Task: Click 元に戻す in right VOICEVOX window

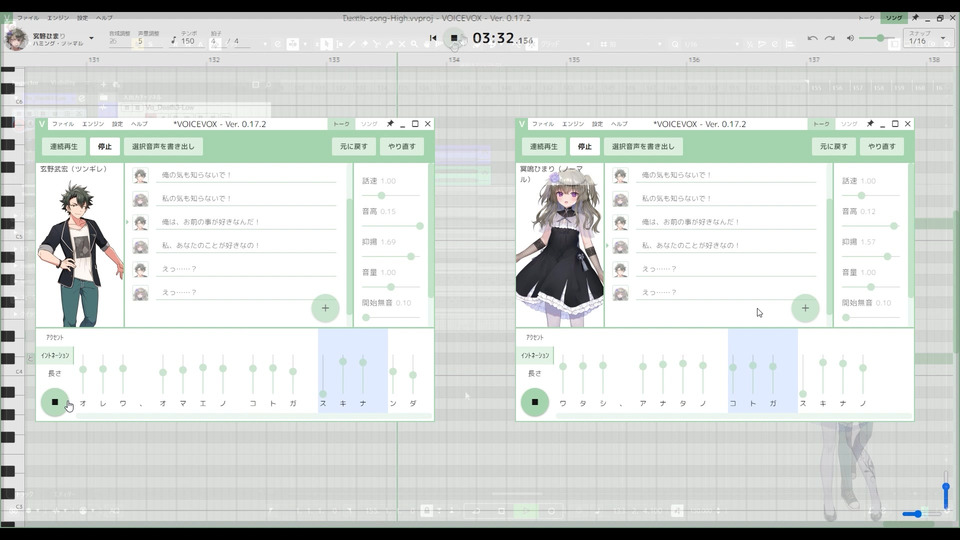Action: pos(833,146)
